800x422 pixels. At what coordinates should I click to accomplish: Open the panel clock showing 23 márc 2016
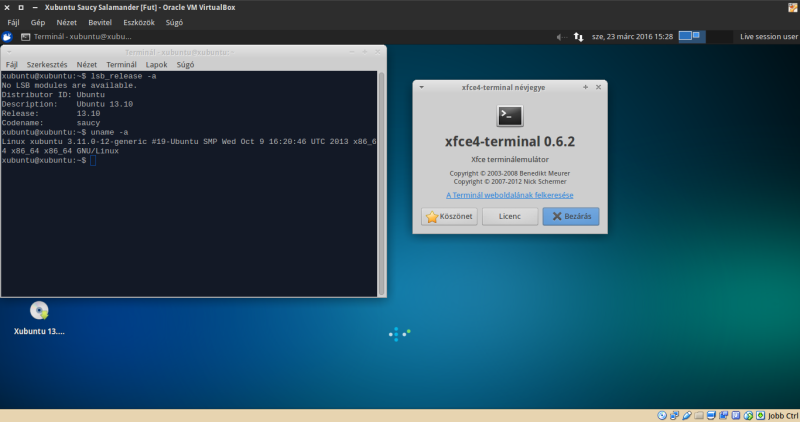(632, 37)
